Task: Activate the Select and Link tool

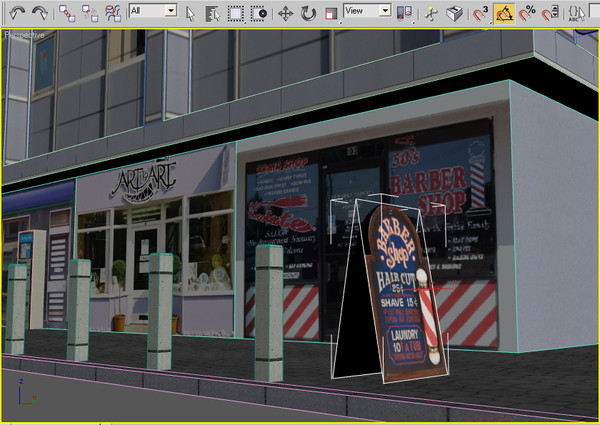Action: click(67, 13)
